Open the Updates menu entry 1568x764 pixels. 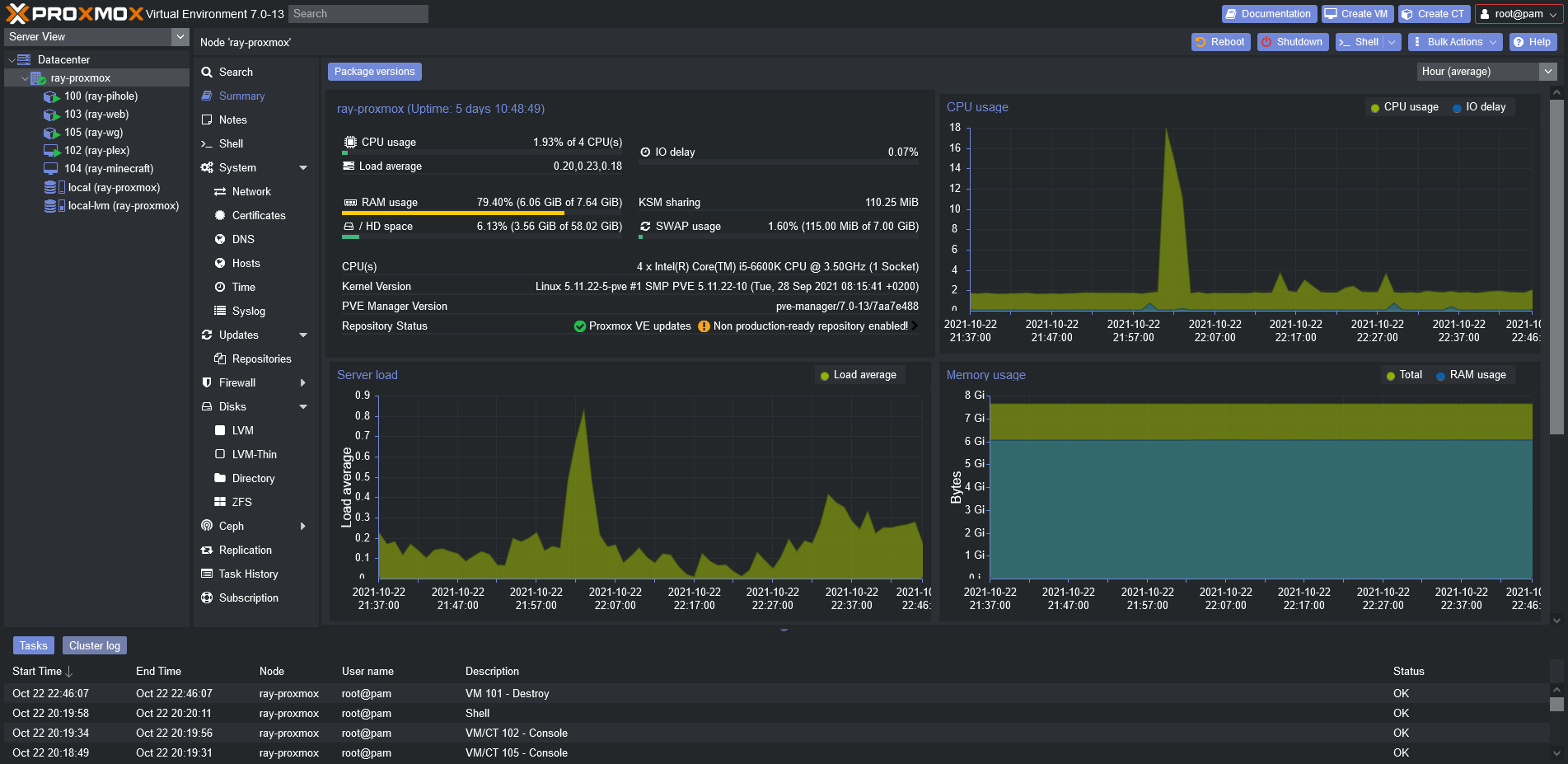[239, 335]
